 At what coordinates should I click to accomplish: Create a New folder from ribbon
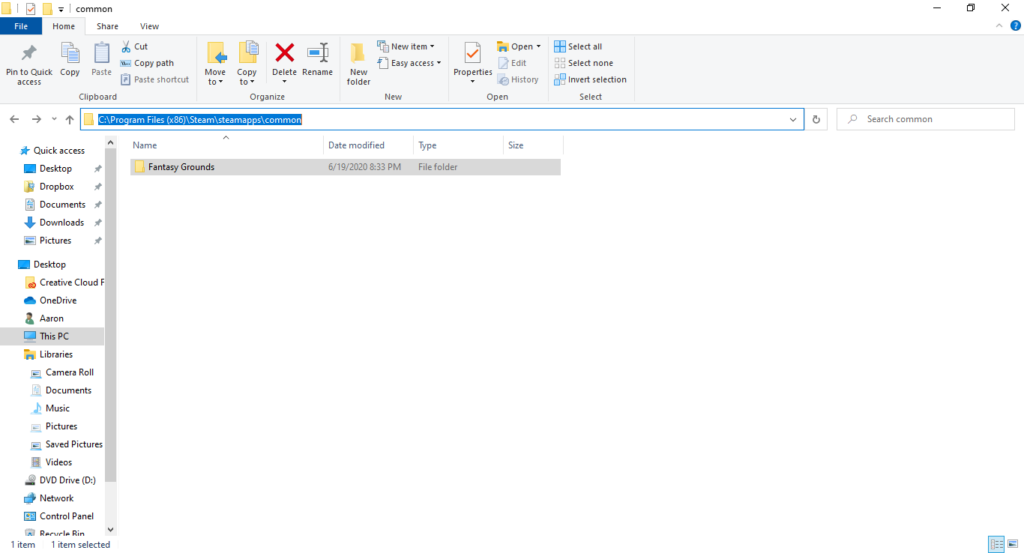[x=358, y=63]
